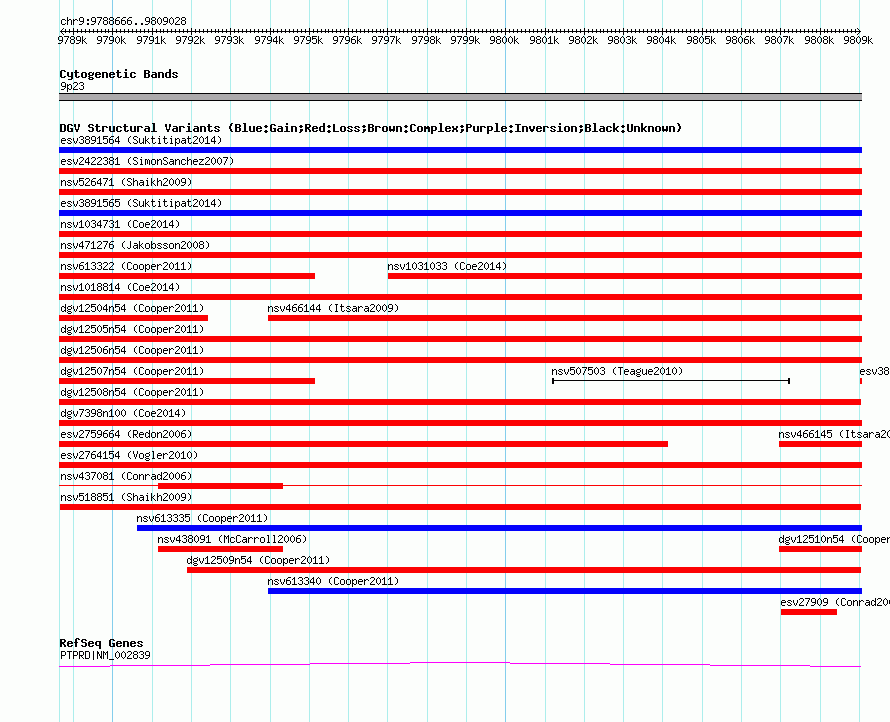
Task: Select the red bar under dgv12507n54
Action: pyautogui.click(x=187, y=381)
